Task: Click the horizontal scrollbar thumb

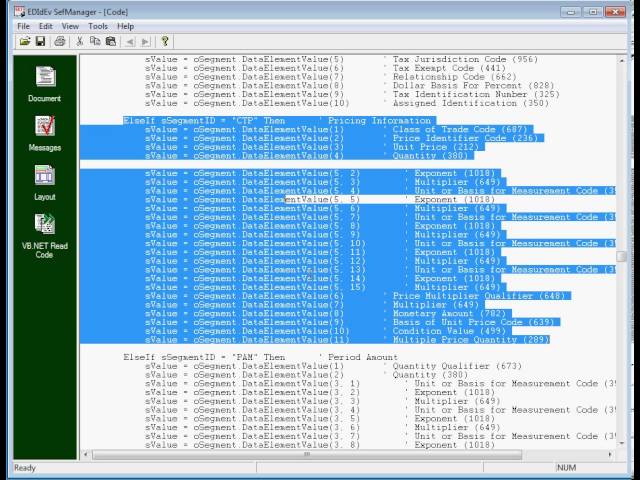Action: click(307, 454)
